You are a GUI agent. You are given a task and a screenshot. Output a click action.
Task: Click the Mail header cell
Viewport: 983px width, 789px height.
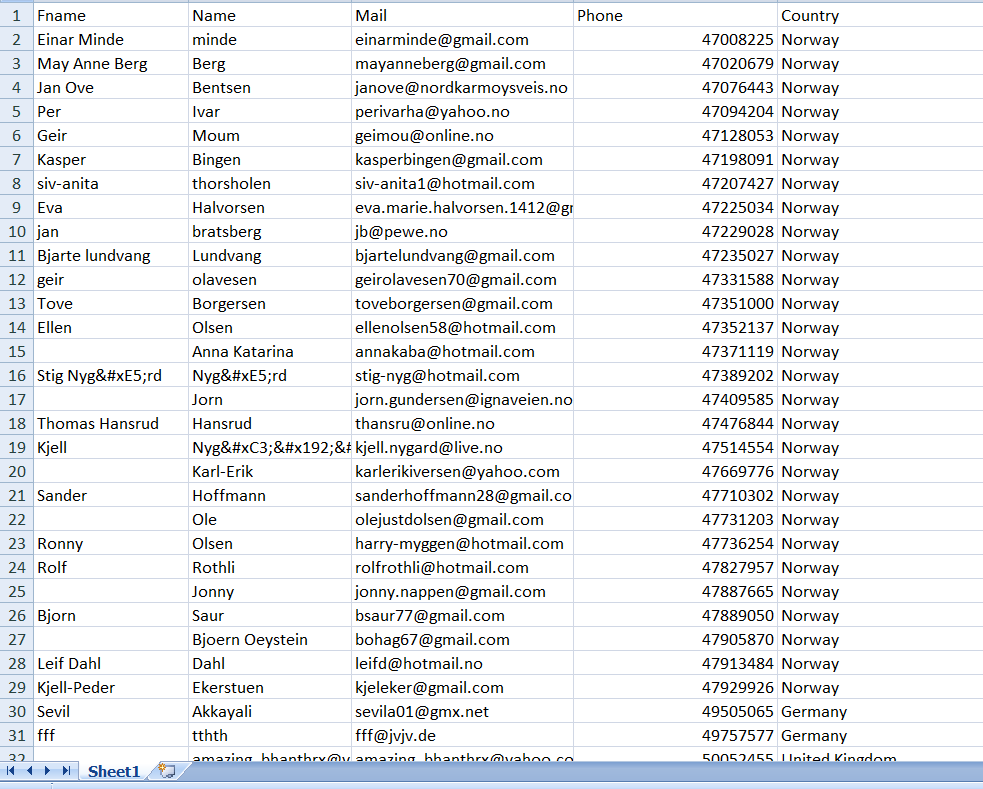click(x=463, y=15)
